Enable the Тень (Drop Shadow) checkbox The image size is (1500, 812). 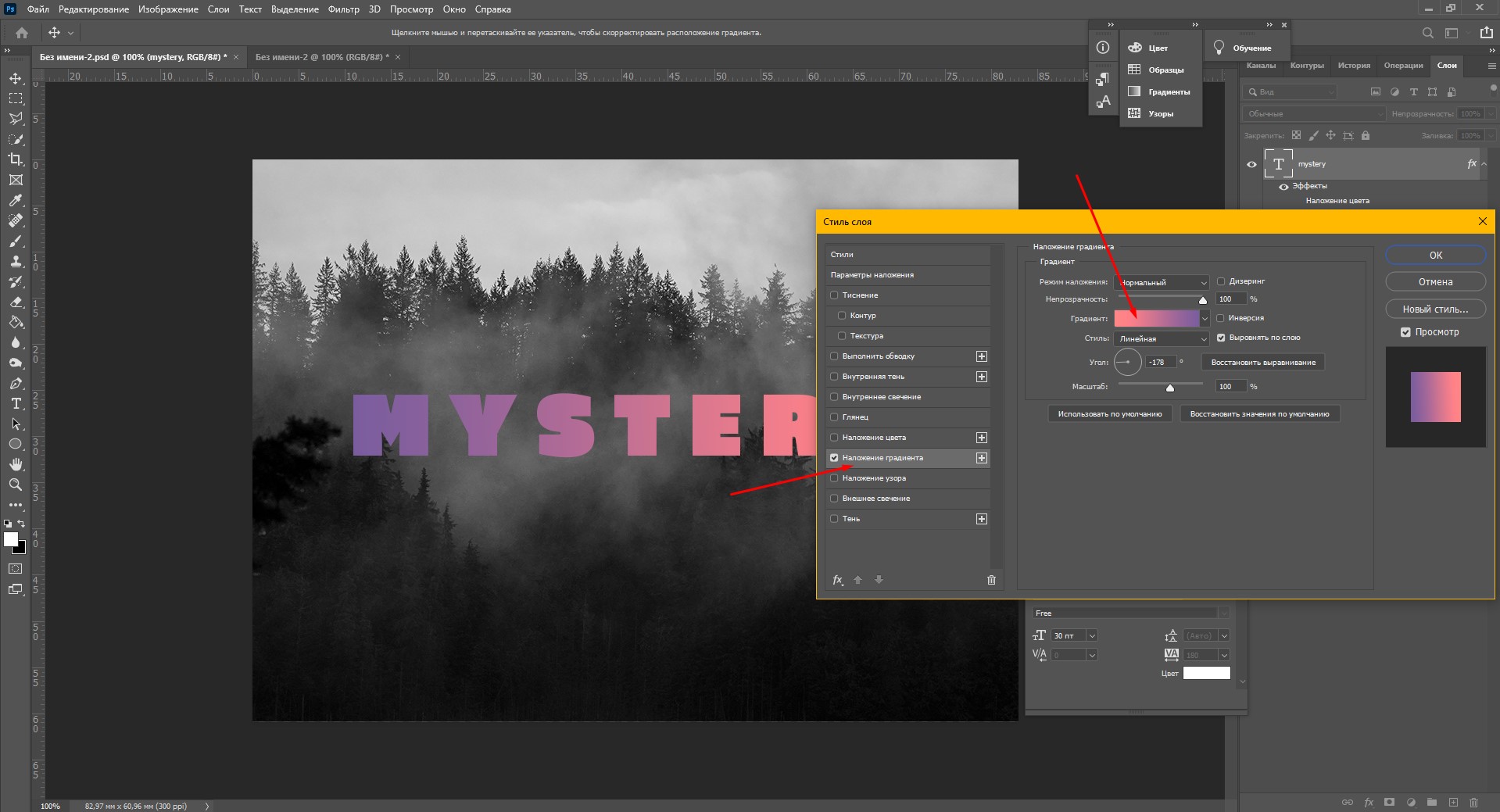coord(834,519)
